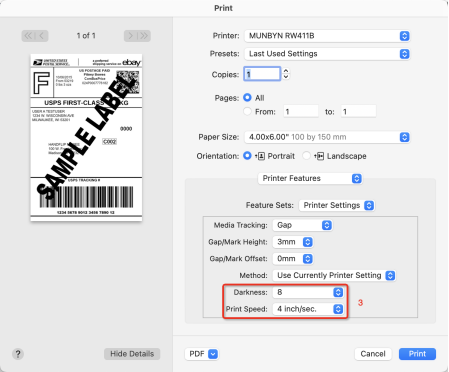Open the Method dropdown

click(x=334, y=275)
